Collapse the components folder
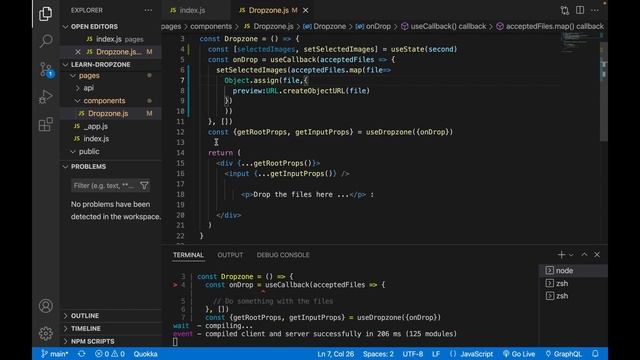The image size is (640, 360). coord(111,101)
